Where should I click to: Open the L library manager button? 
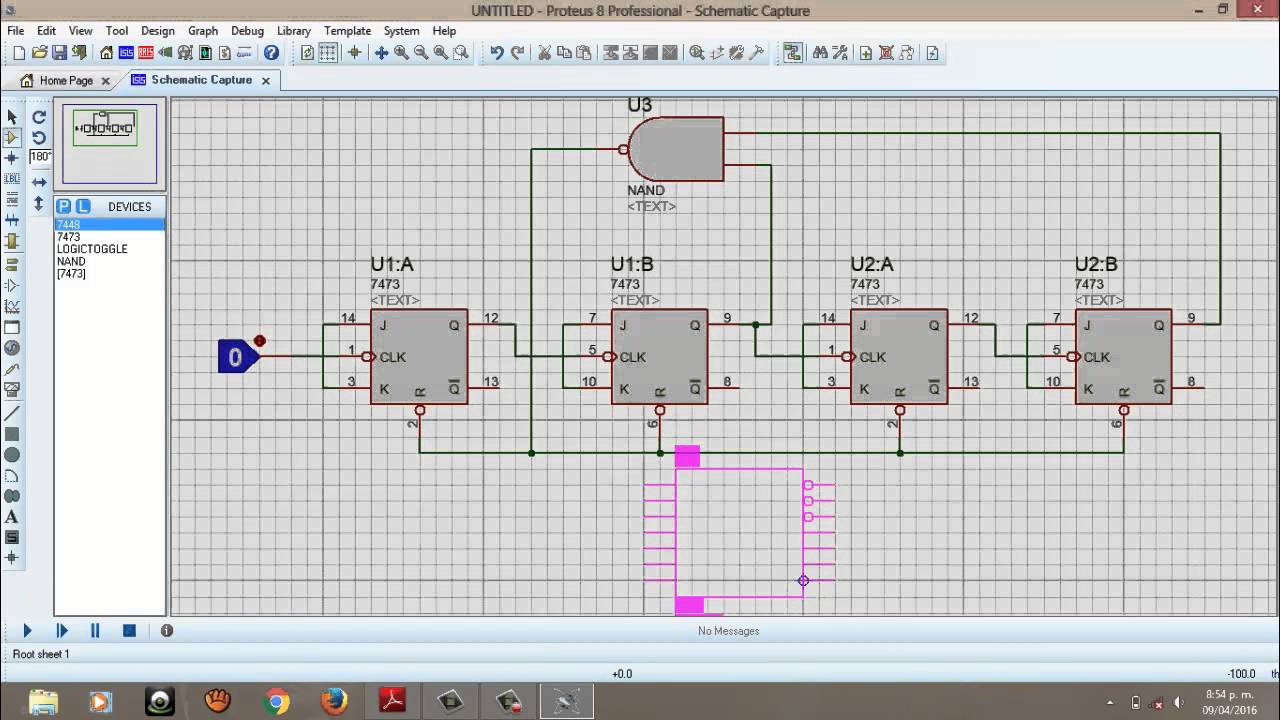83,206
